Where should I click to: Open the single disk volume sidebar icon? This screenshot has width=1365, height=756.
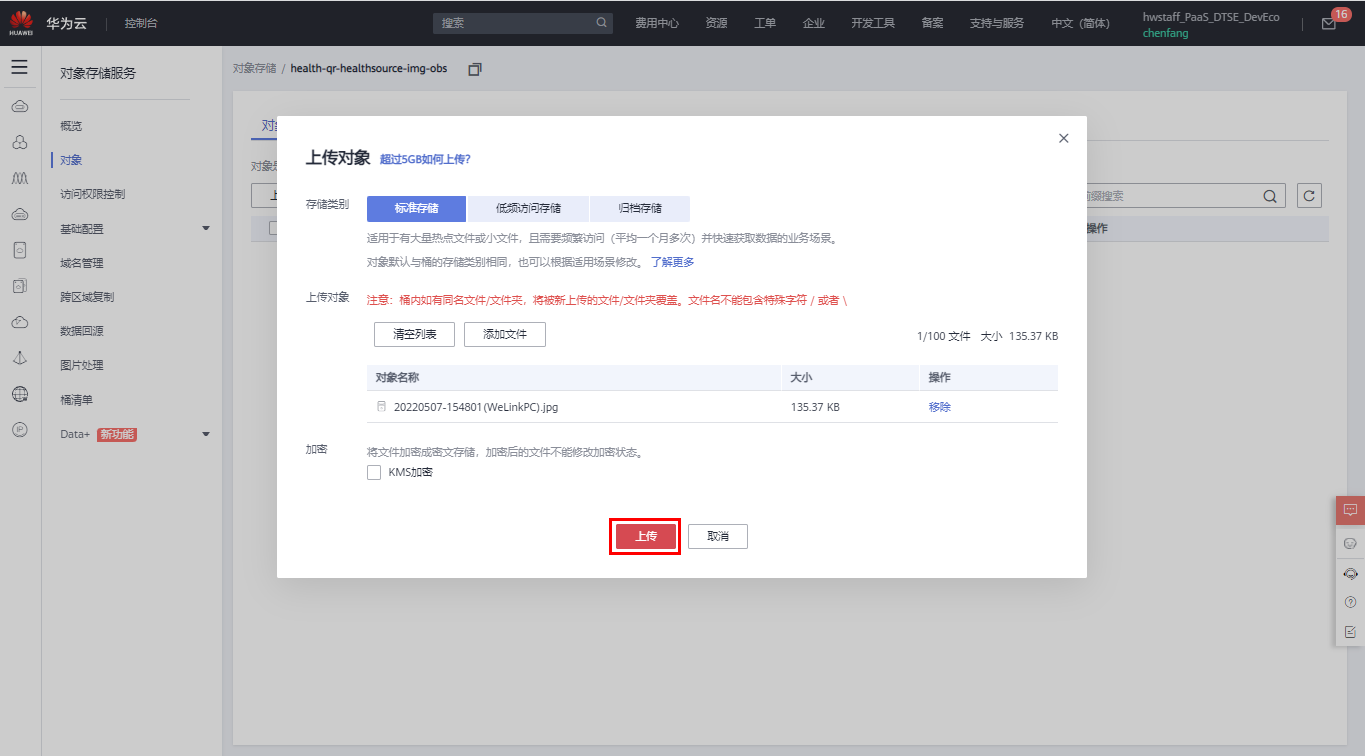coord(19,250)
